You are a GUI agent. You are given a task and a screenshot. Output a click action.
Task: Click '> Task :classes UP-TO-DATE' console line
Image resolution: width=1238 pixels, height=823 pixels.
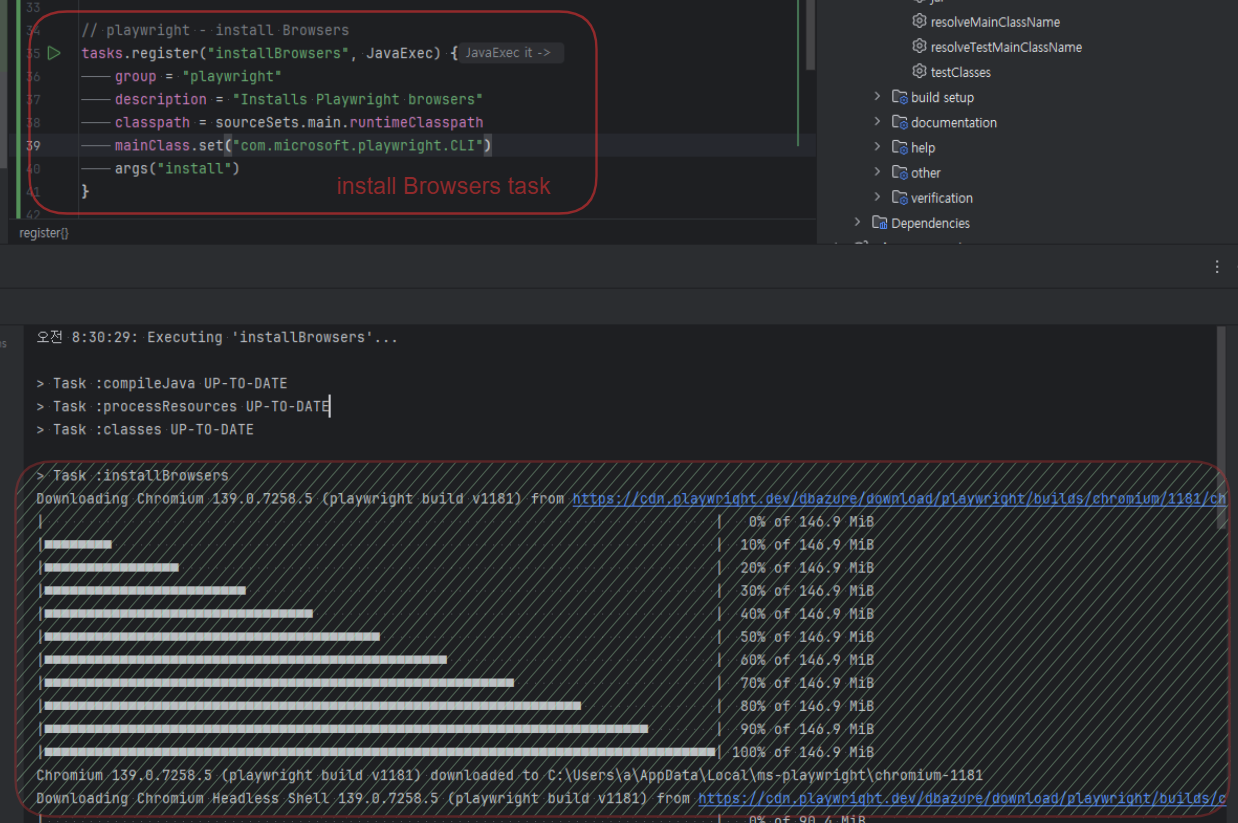145,429
